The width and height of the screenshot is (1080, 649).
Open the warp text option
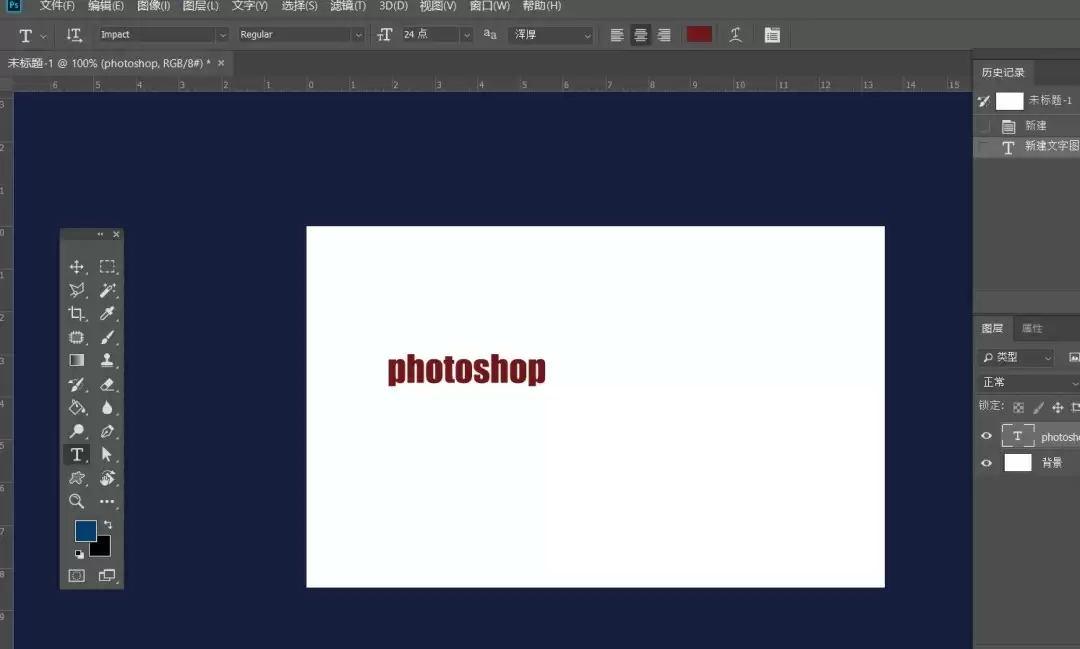(735, 35)
